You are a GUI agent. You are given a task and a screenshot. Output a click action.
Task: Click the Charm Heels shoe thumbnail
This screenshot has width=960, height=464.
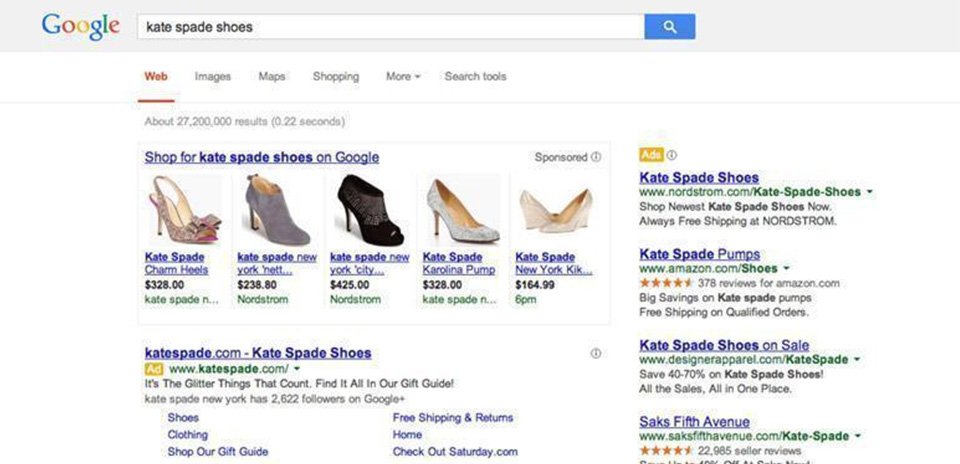click(186, 211)
